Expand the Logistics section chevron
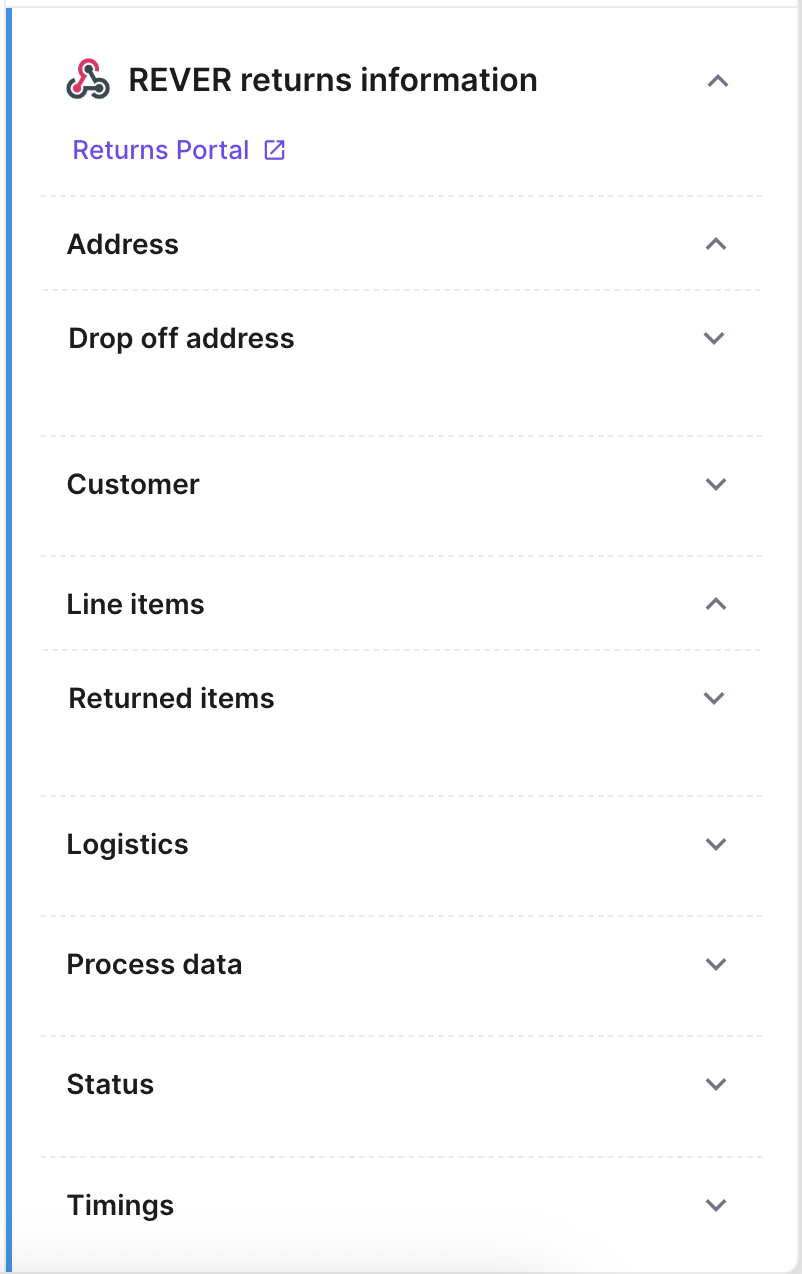The height and width of the screenshot is (1274, 802). click(x=715, y=844)
